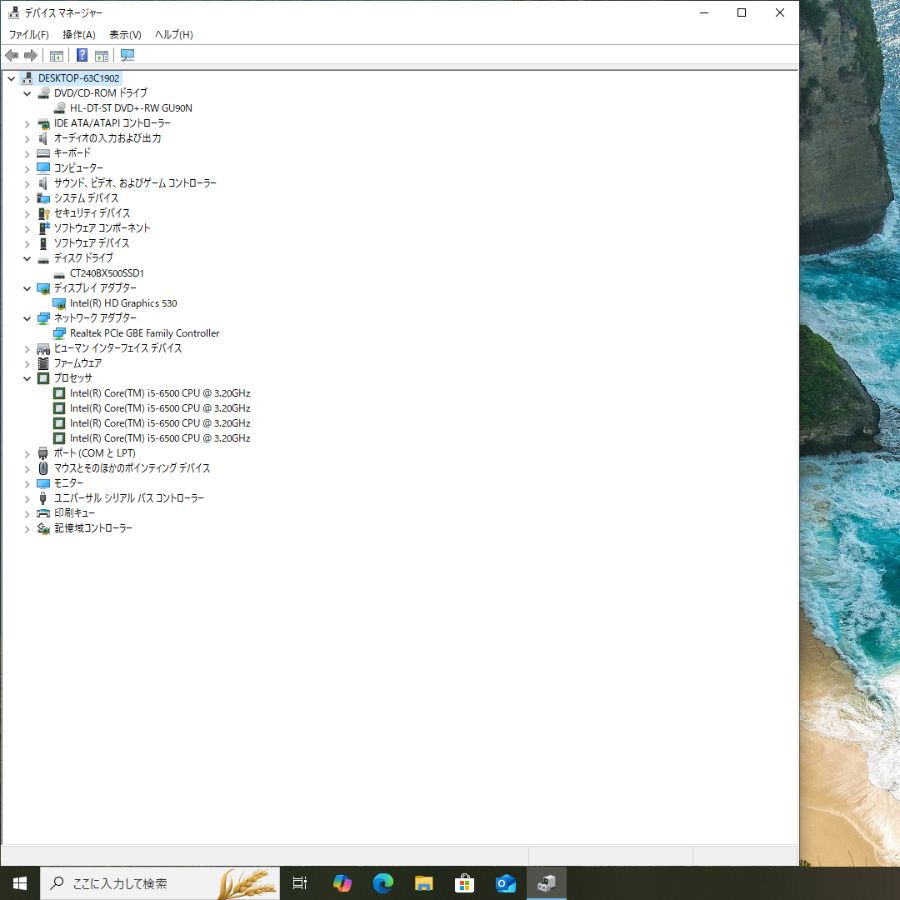Expand the モニター category
This screenshot has height=900, width=900.
[x=27, y=483]
